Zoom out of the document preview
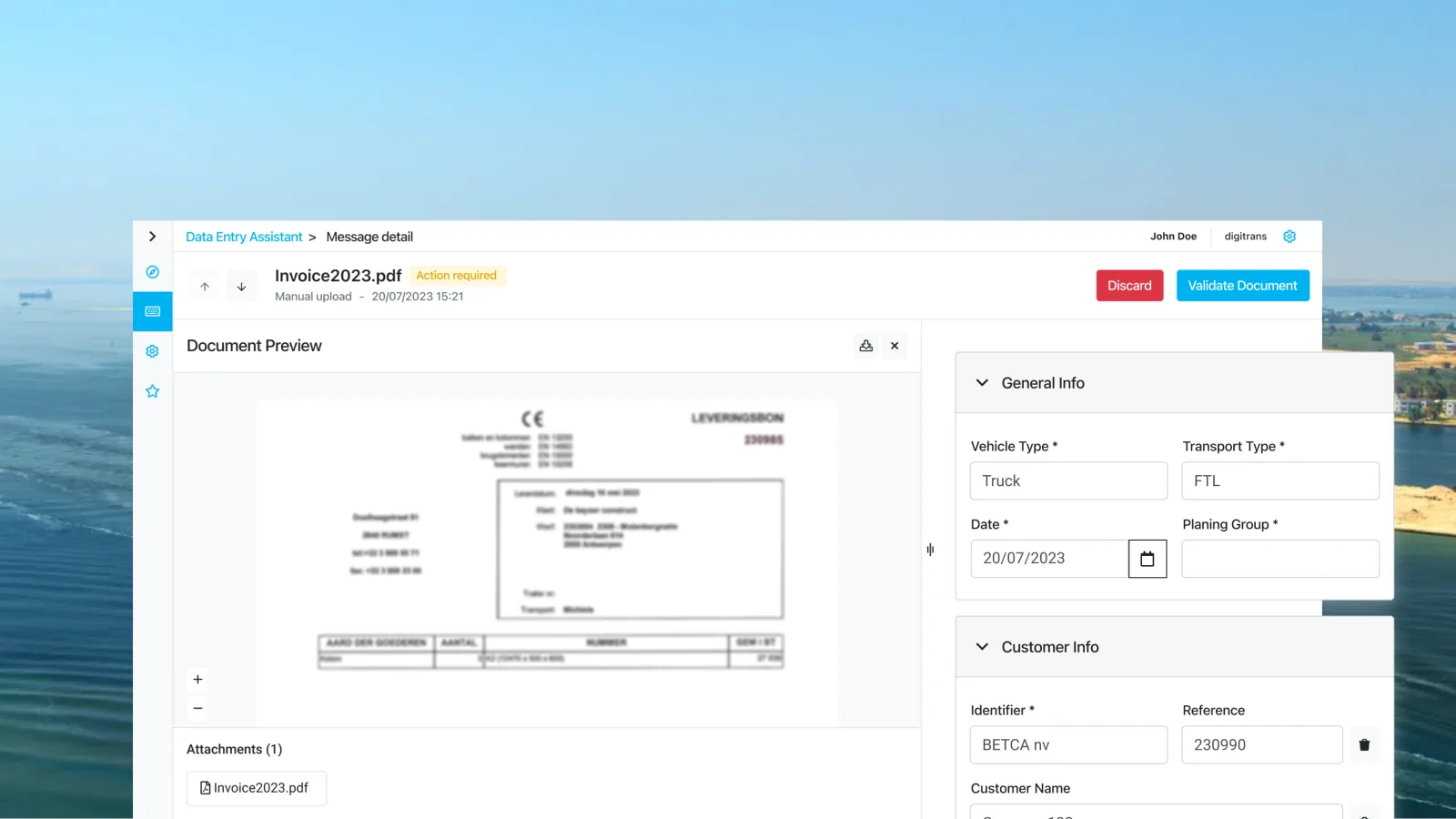Screen dimensions: 1456x819 [x=197, y=708]
